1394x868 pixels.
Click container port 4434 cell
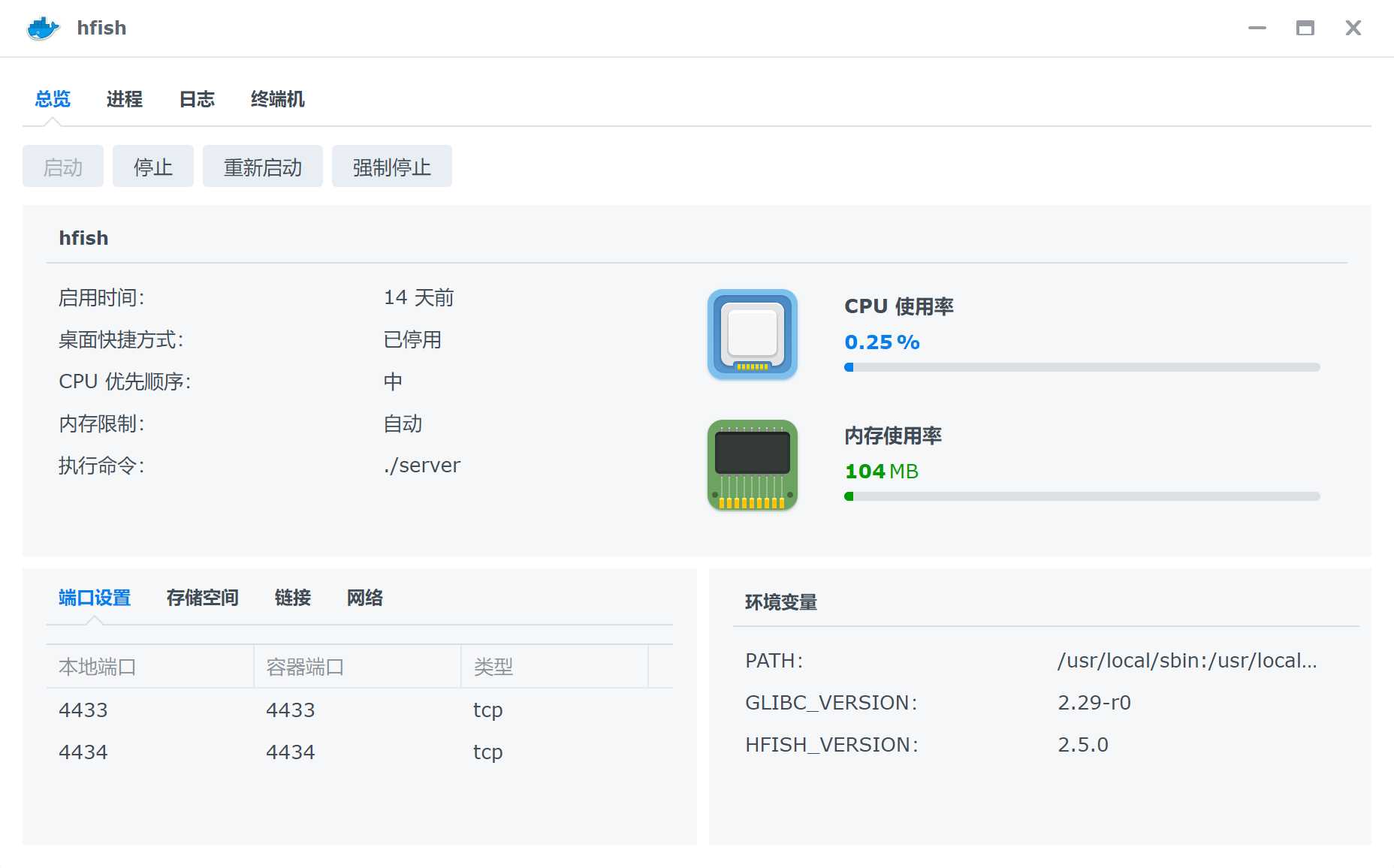pyautogui.click(x=291, y=752)
